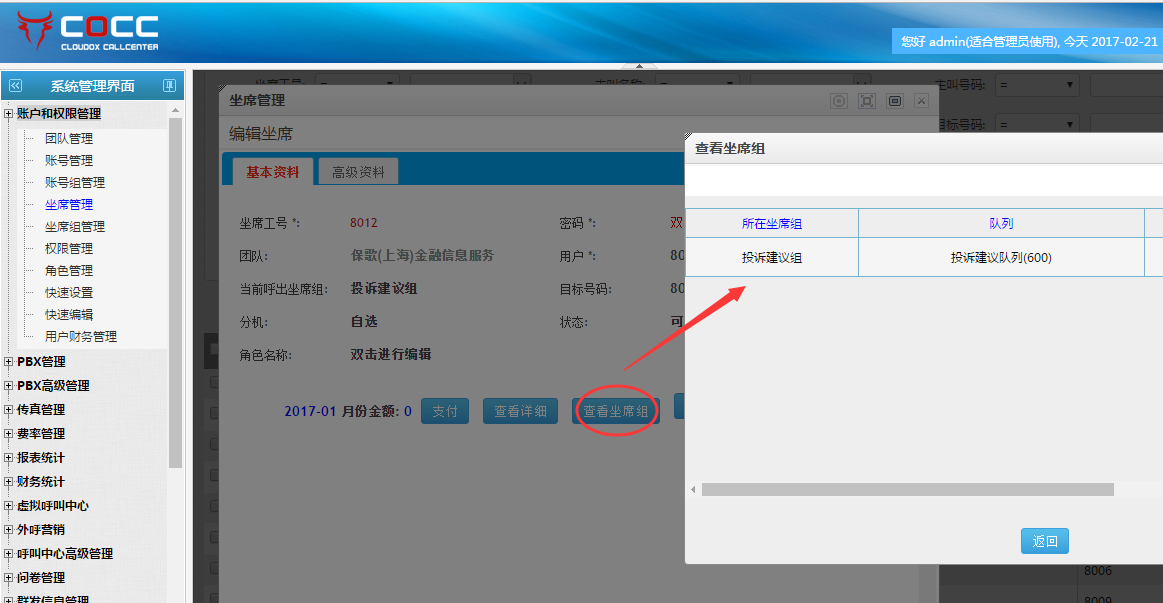Open 坐席组管理 in the sidebar
Viewport: 1163px width, 603px height.
(74, 227)
